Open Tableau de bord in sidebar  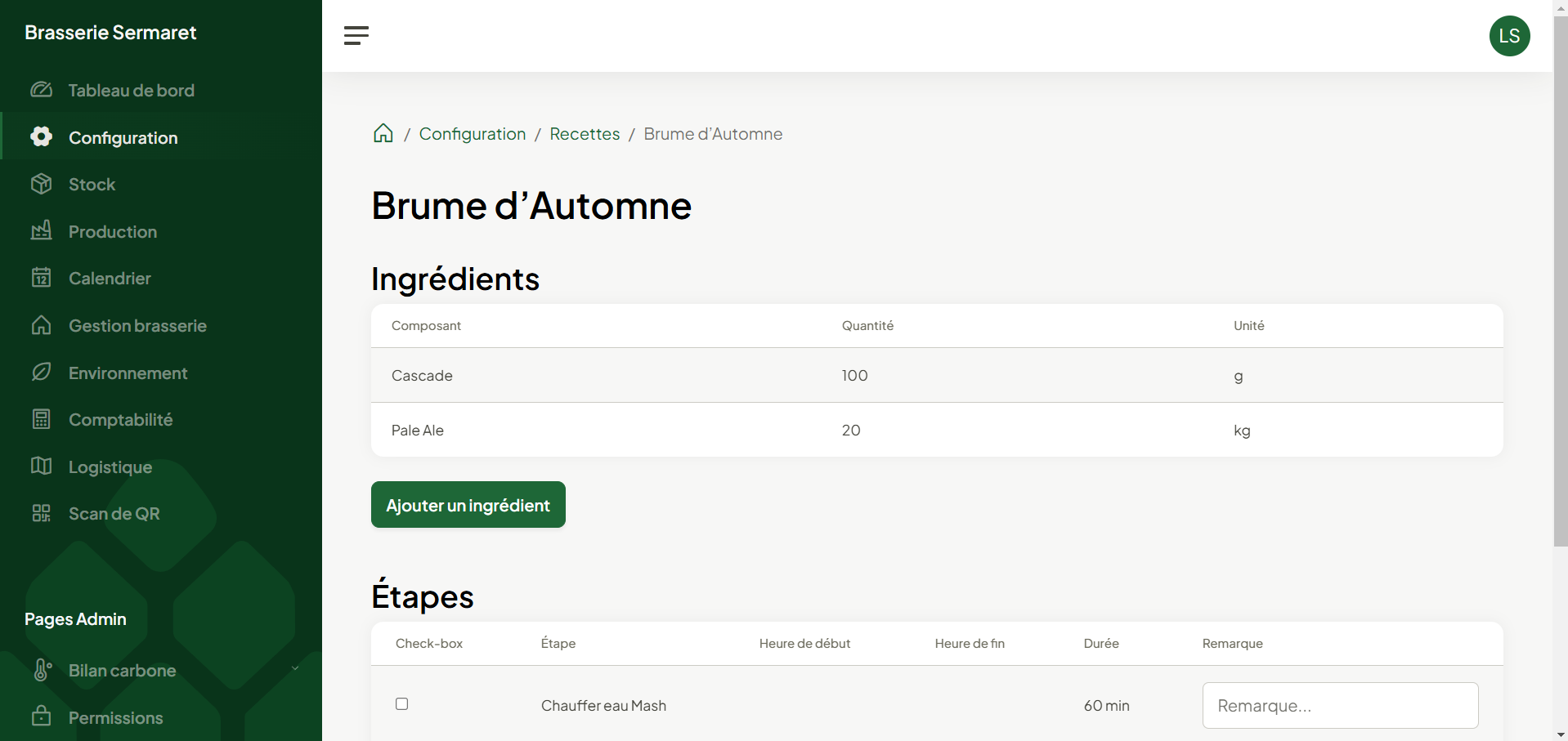tap(131, 91)
